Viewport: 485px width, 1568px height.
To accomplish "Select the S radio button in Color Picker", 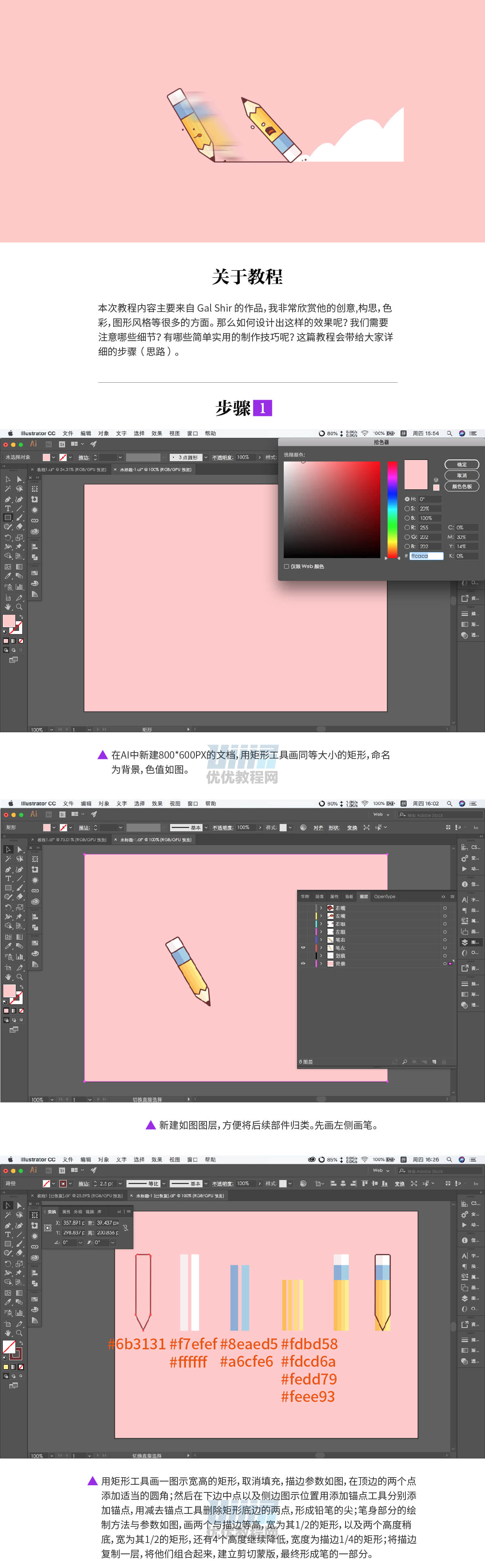I will click(407, 508).
